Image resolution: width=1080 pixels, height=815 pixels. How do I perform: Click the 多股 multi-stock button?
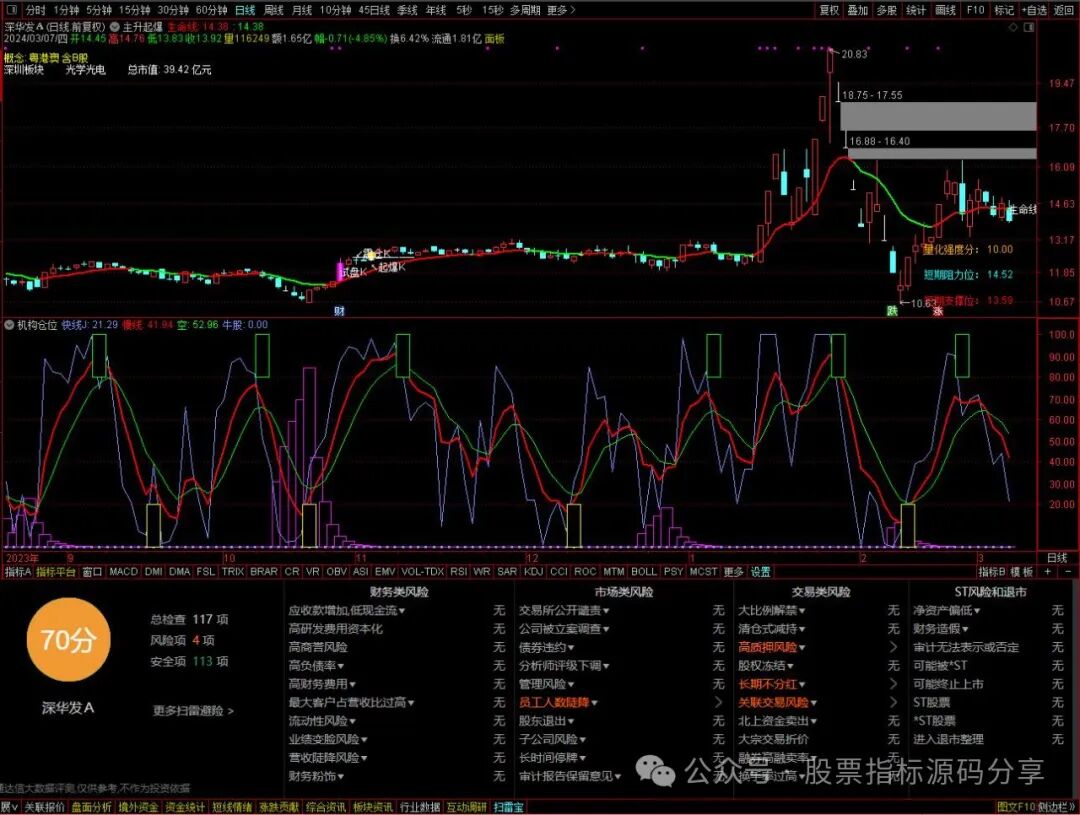[886, 10]
